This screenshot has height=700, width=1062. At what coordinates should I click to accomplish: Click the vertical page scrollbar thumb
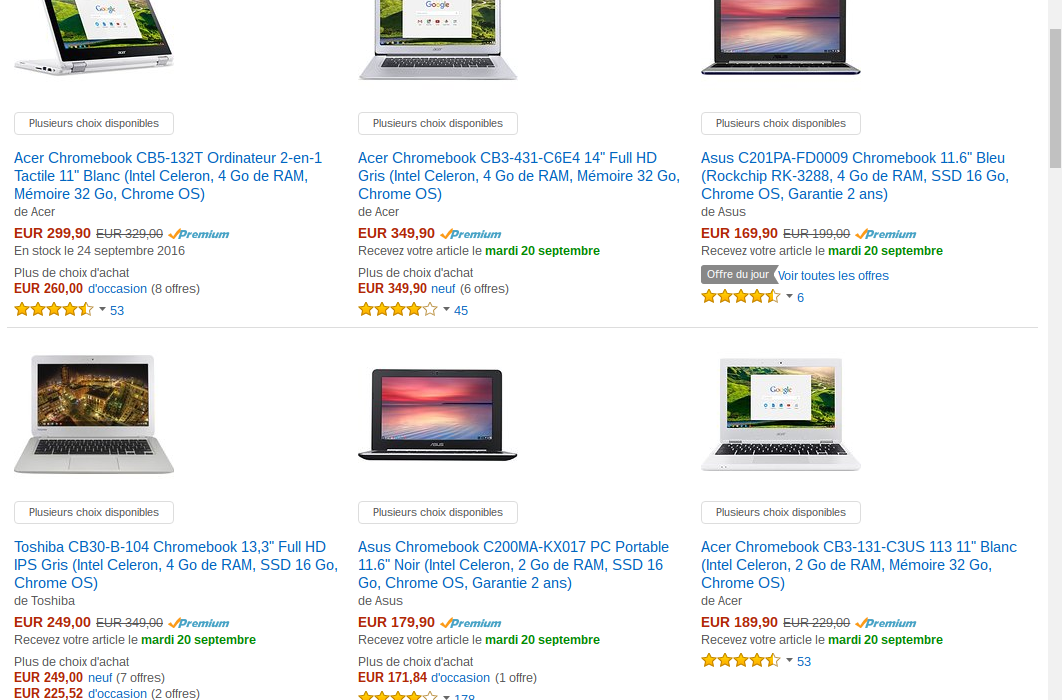1055,98
